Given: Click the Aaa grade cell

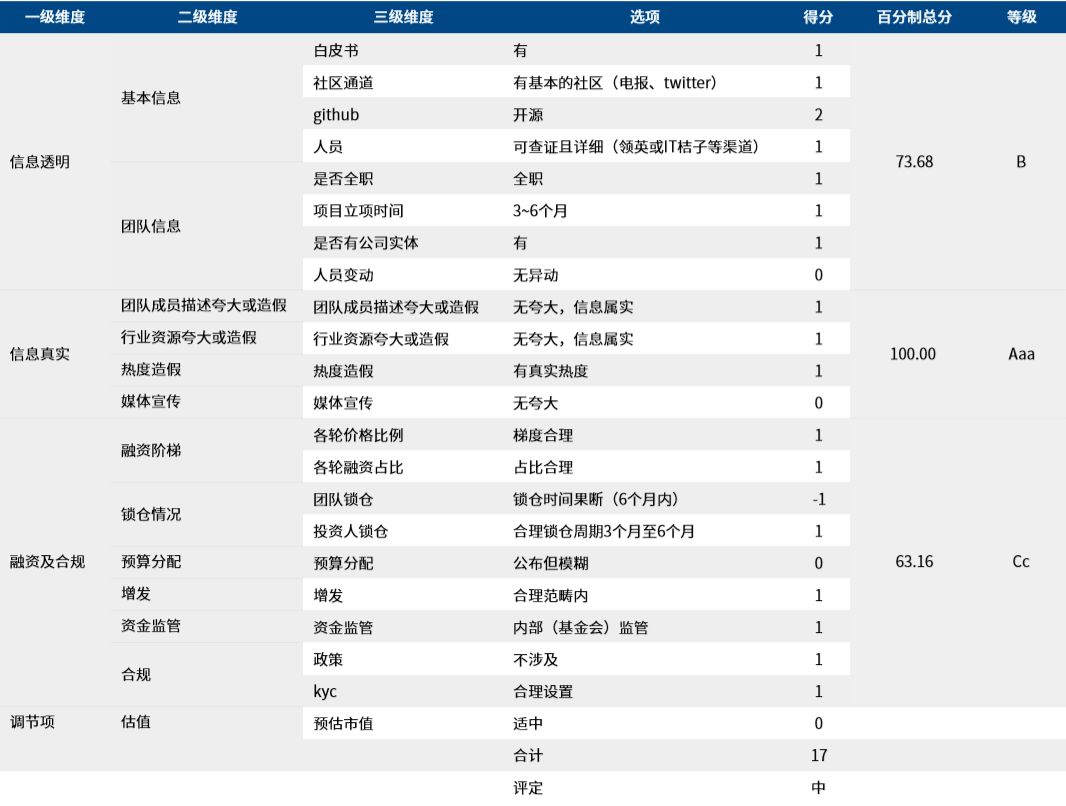Looking at the screenshot, I should coord(1021,354).
